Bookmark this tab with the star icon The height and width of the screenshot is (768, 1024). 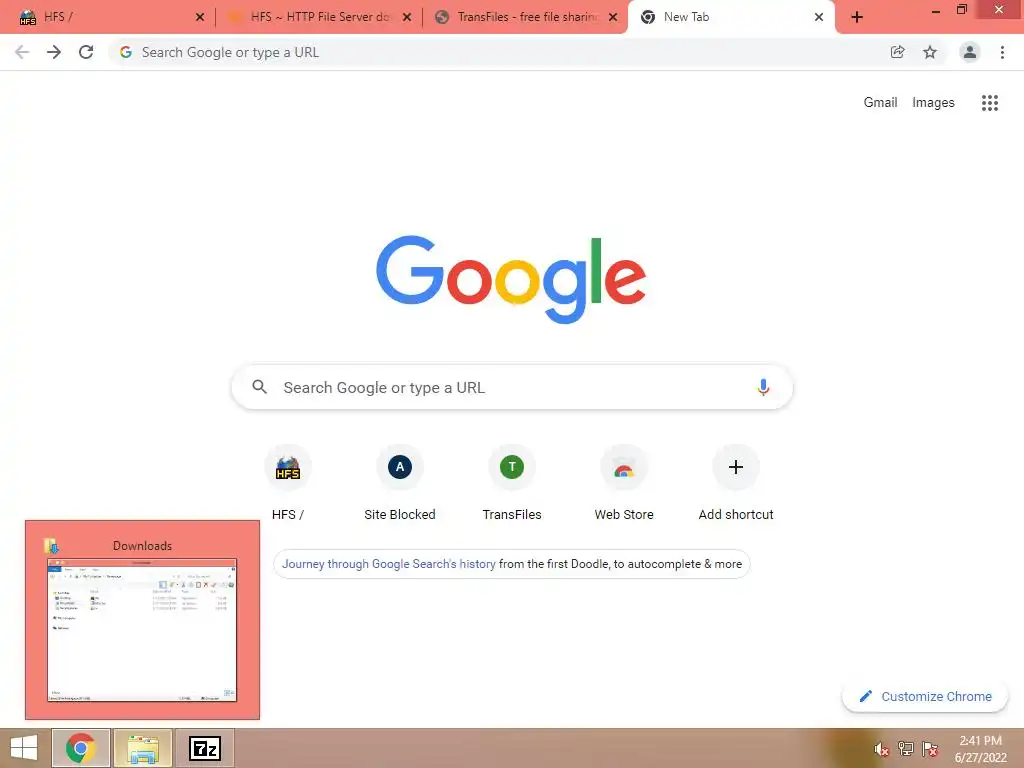point(930,52)
